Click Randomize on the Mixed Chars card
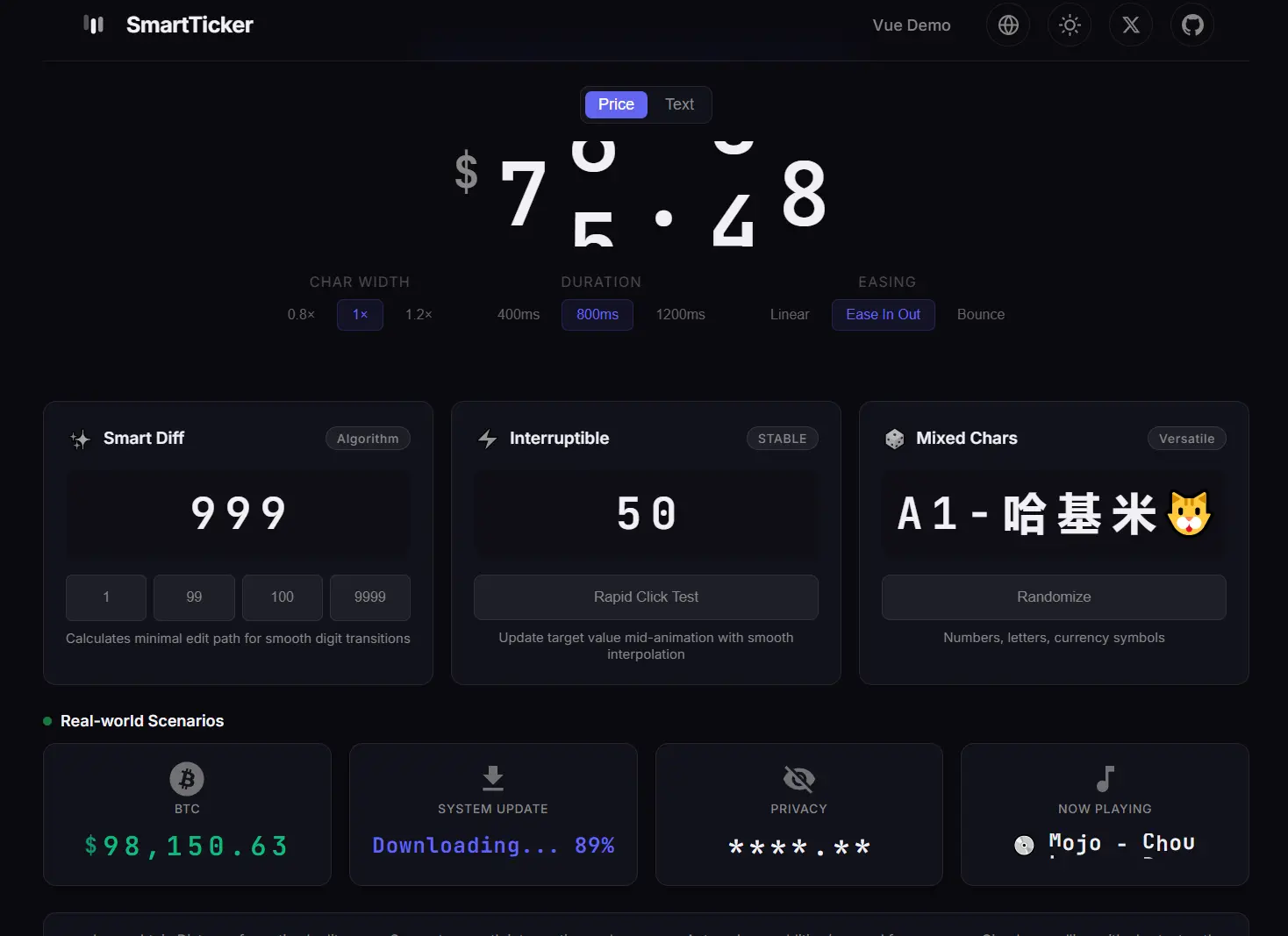Image resolution: width=1288 pixels, height=936 pixels. pos(1053,597)
